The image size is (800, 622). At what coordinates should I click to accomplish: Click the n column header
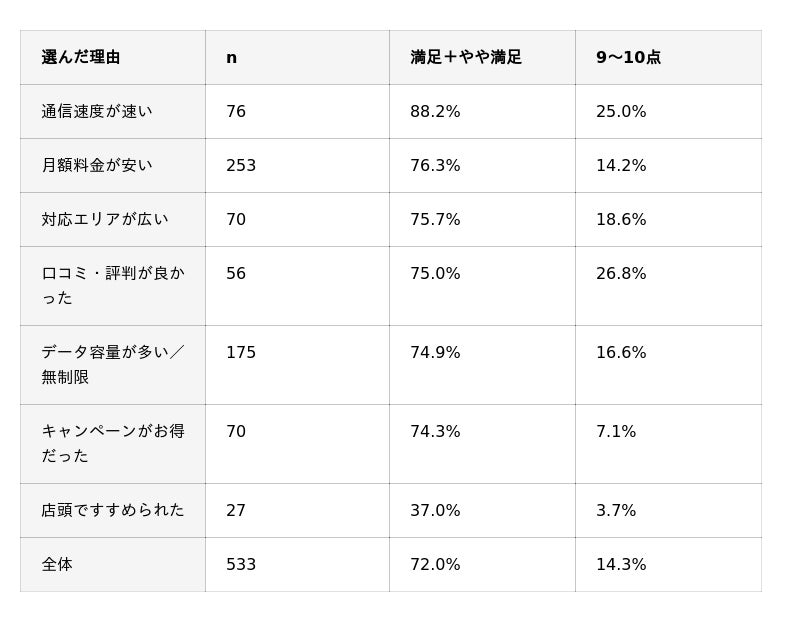coord(297,57)
